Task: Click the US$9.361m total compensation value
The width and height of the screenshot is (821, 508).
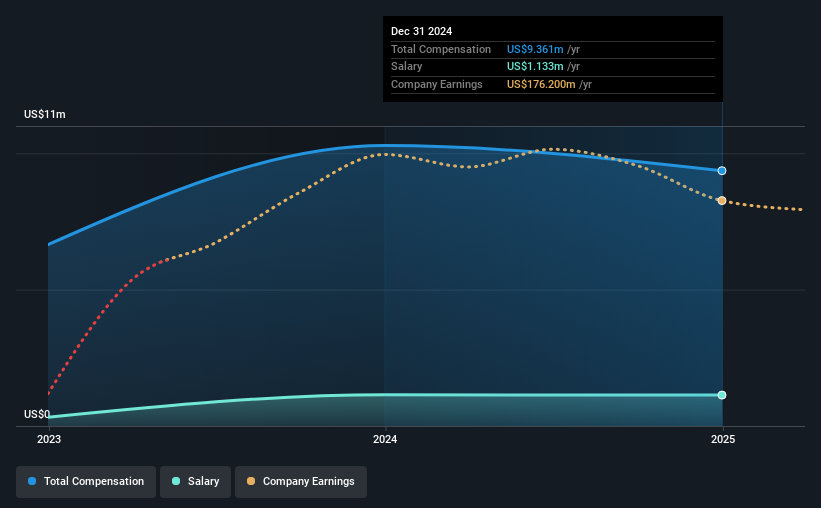Action: pos(535,49)
